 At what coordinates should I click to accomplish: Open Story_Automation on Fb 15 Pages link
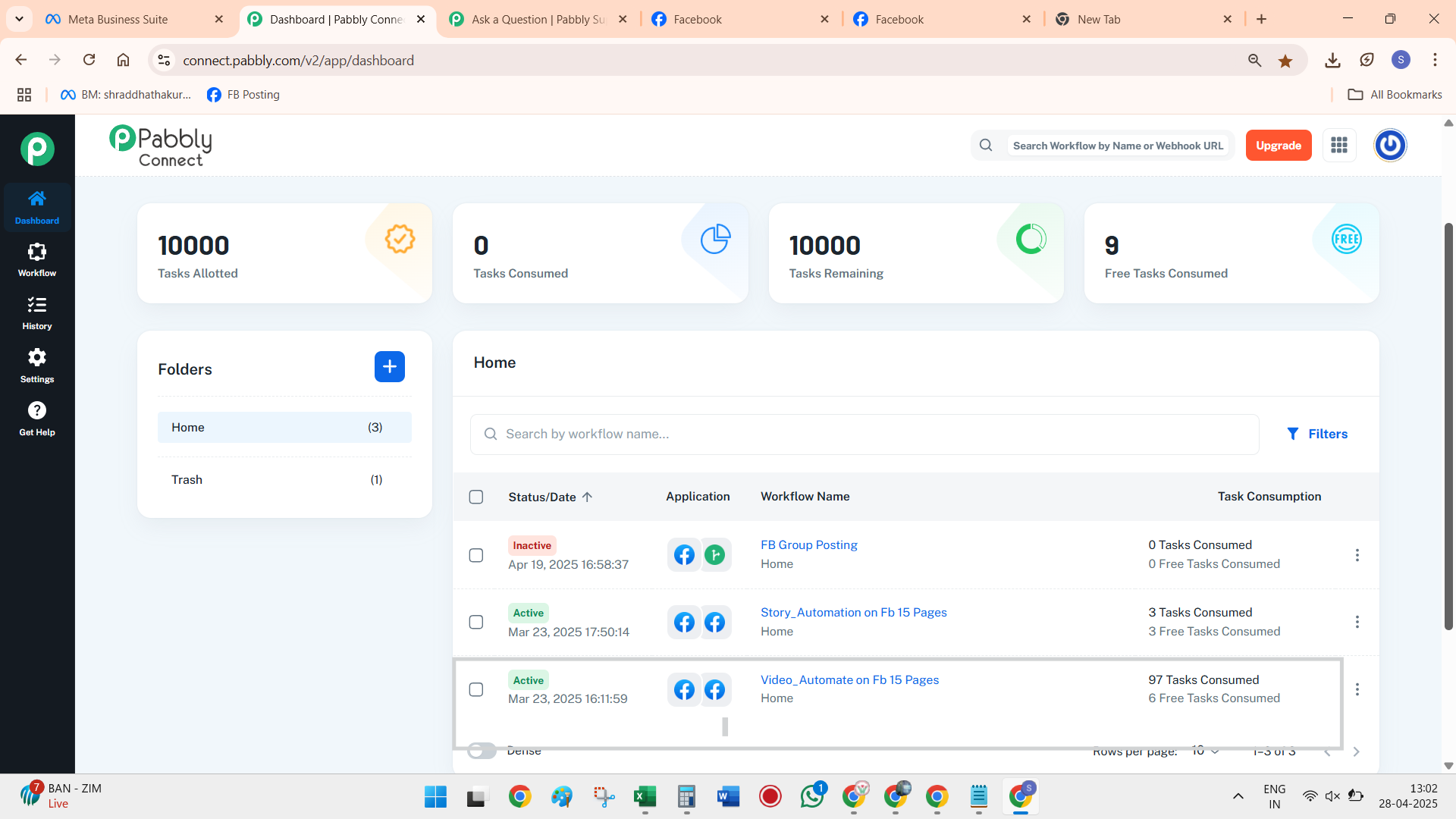tap(854, 612)
